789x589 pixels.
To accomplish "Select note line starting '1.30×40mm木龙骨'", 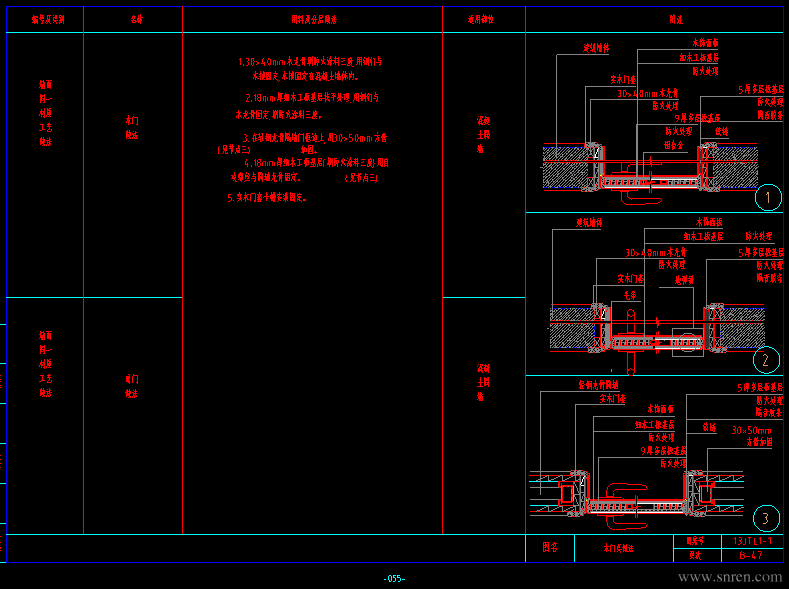I will point(310,62).
